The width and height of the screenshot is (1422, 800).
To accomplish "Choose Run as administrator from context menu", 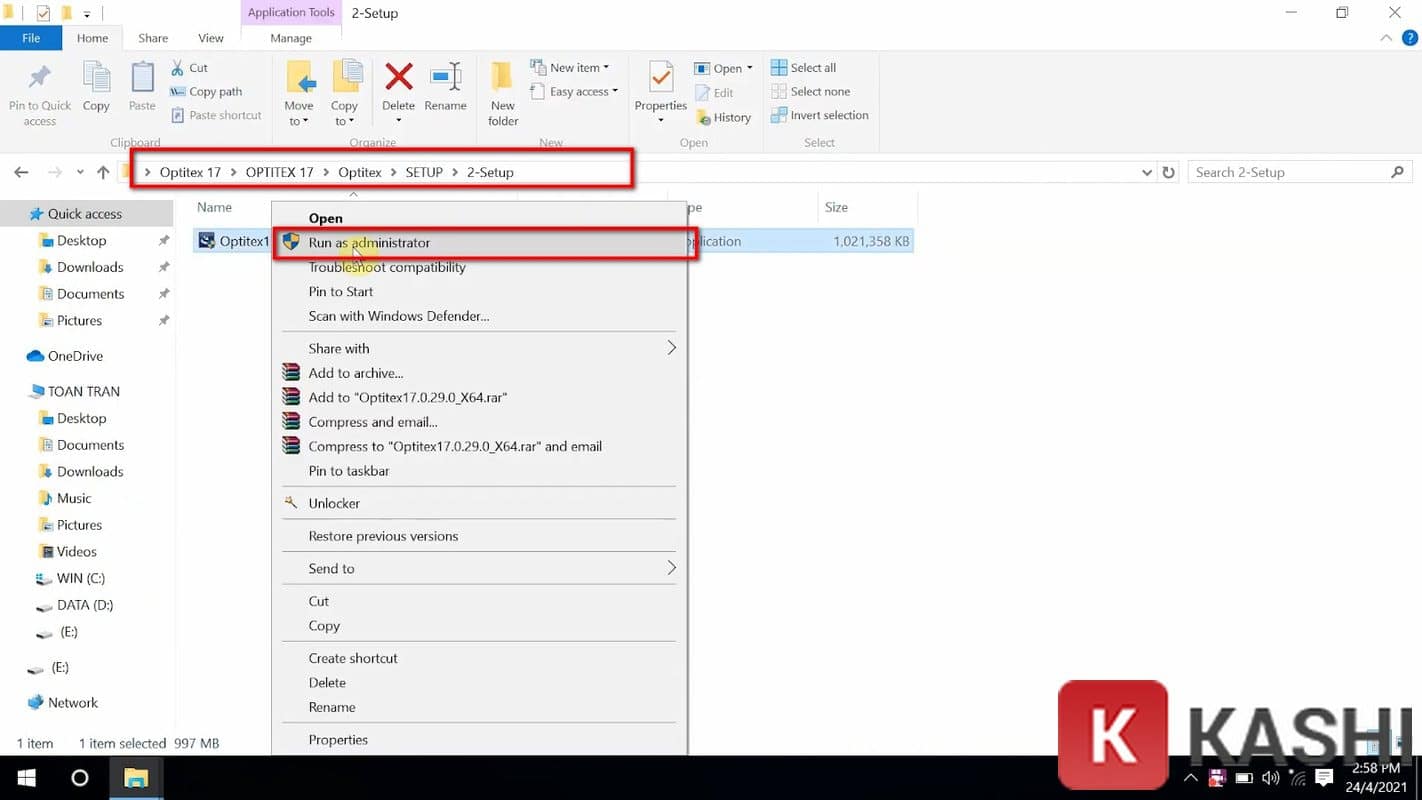I will click(369, 242).
